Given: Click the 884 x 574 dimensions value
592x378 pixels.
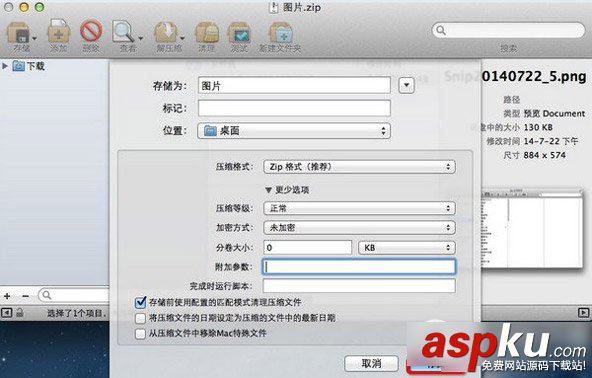Looking at the screenshot, I should pos(544,155).
